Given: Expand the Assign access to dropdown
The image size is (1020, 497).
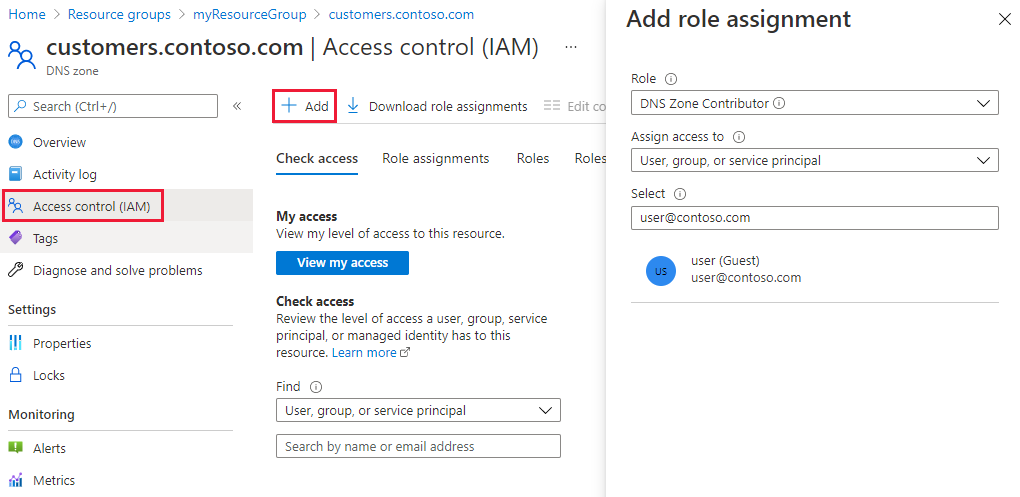Looking at the screenshot, I should (814, 160).
